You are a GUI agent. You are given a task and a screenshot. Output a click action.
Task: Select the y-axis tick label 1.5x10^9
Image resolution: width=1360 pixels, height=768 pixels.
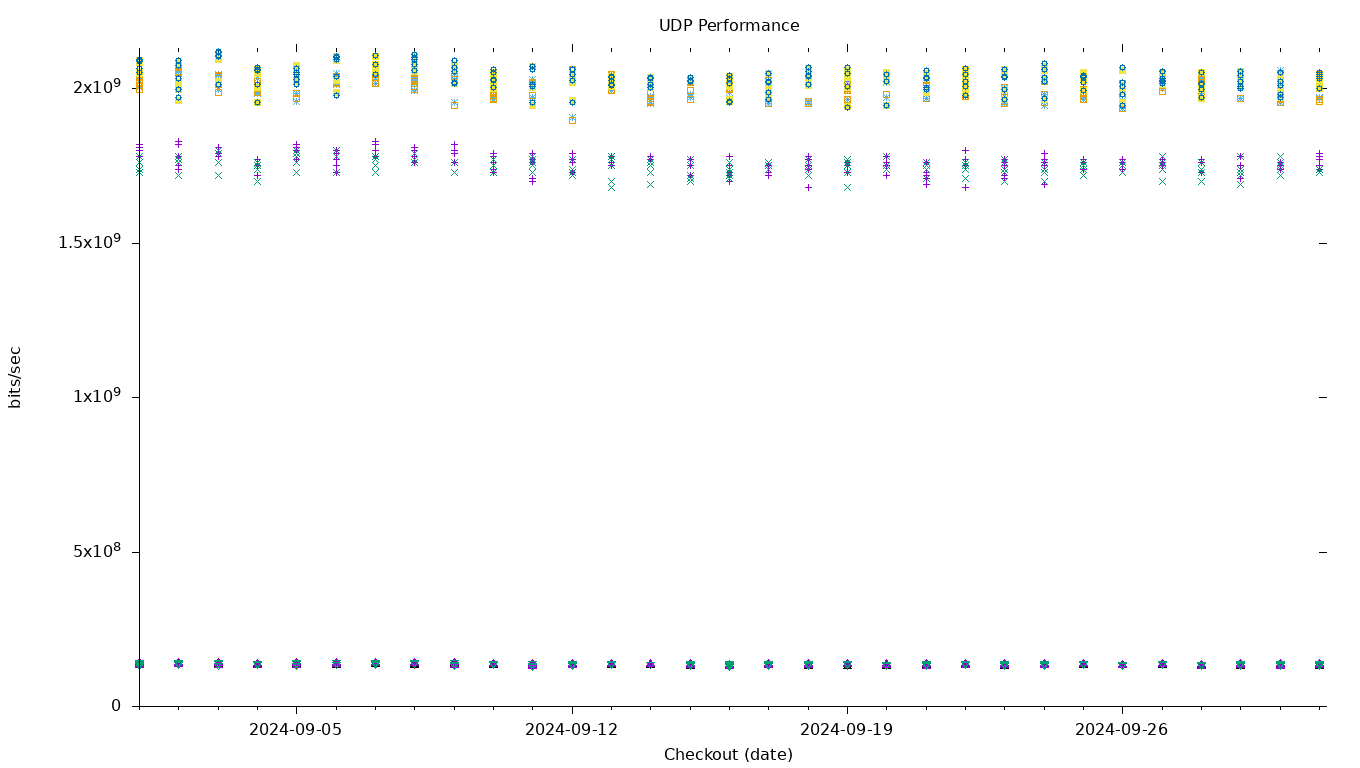(89, 242)
